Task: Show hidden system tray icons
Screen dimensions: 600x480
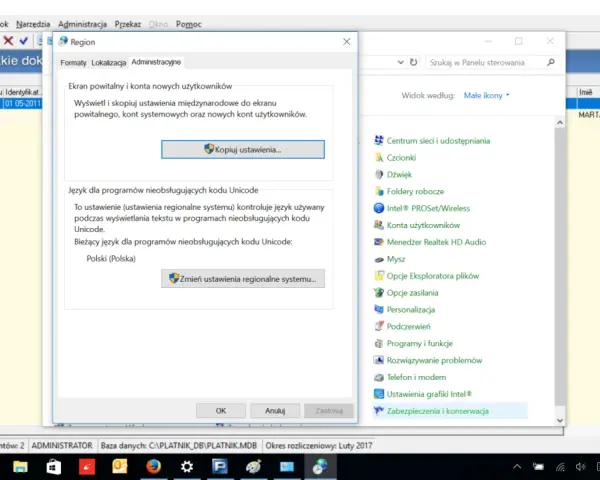Action: pos(517,467)
